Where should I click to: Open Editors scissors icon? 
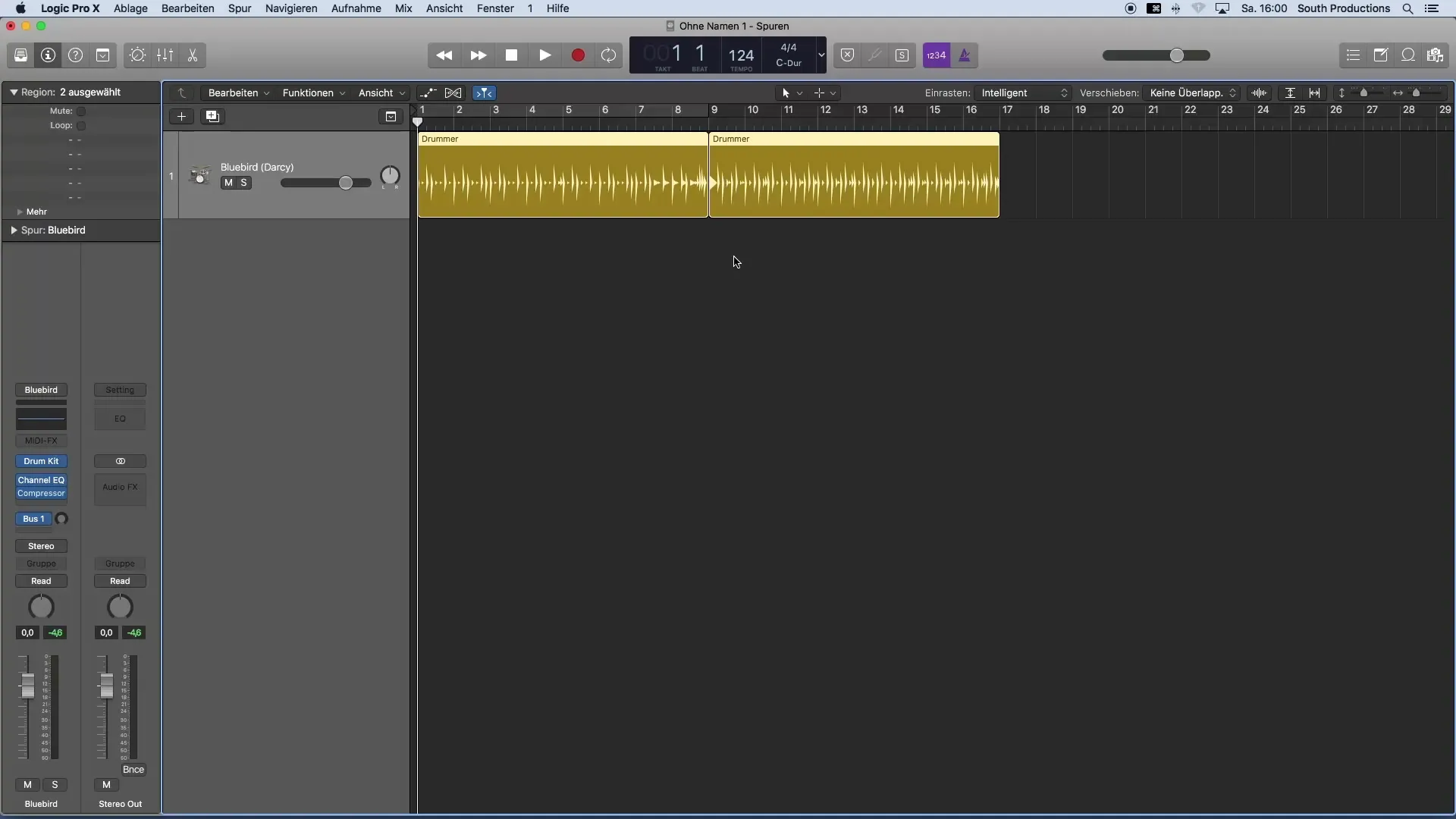click(192, 55)
